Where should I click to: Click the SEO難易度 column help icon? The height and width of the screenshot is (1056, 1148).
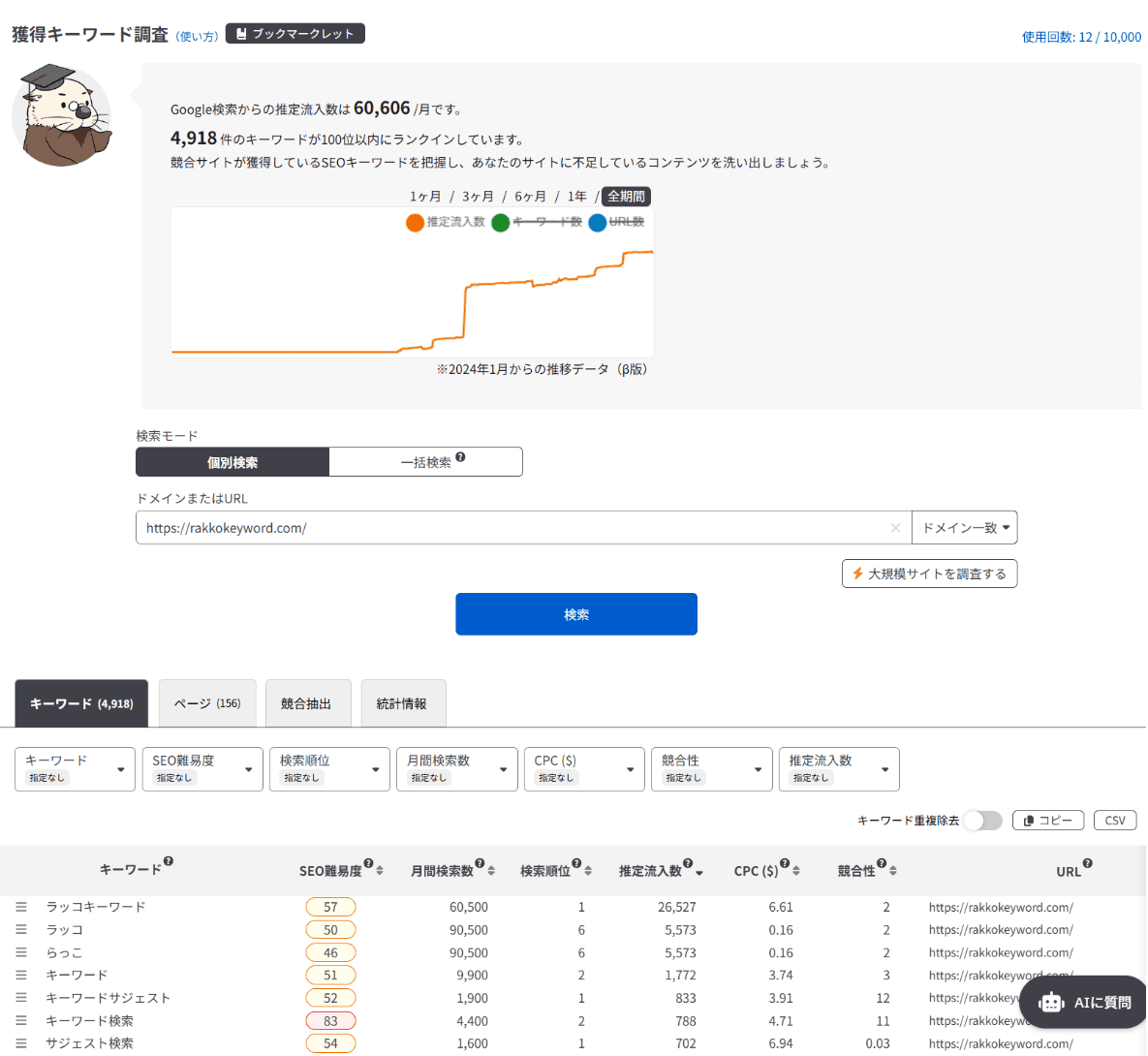point(369,862)
